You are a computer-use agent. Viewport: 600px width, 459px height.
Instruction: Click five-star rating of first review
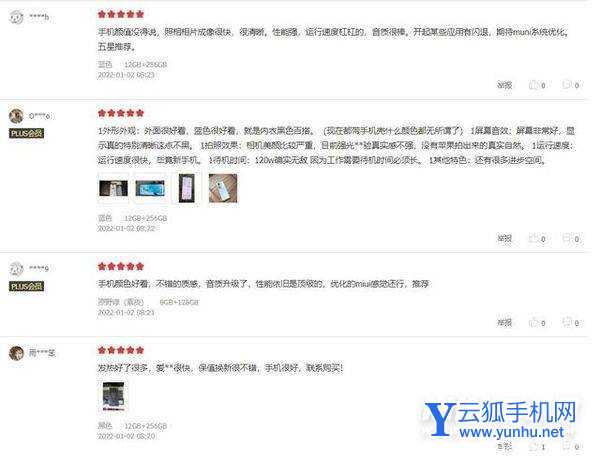(x=121, y=15)
